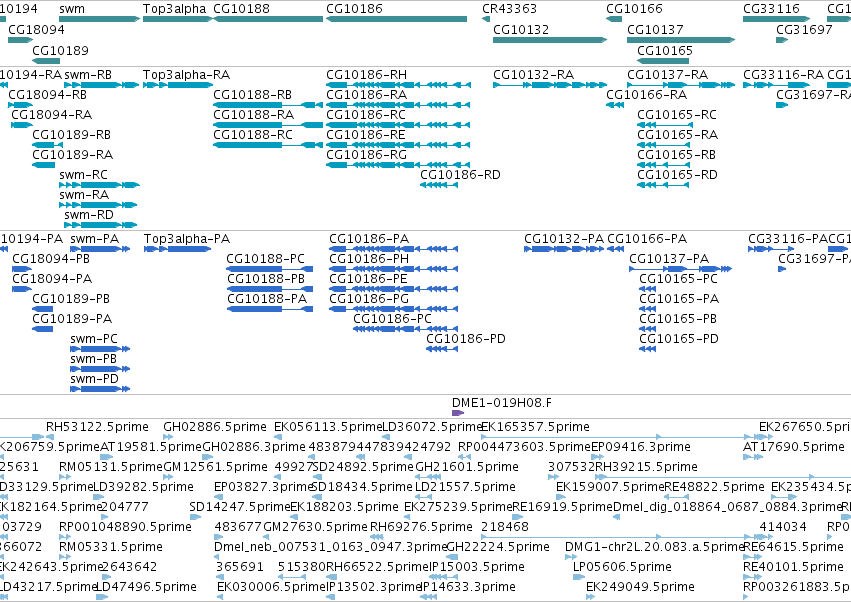Viewport: 851px width, 602px height.
Task: Open the CR43363 gene feature
Action: tap(486, 19)
